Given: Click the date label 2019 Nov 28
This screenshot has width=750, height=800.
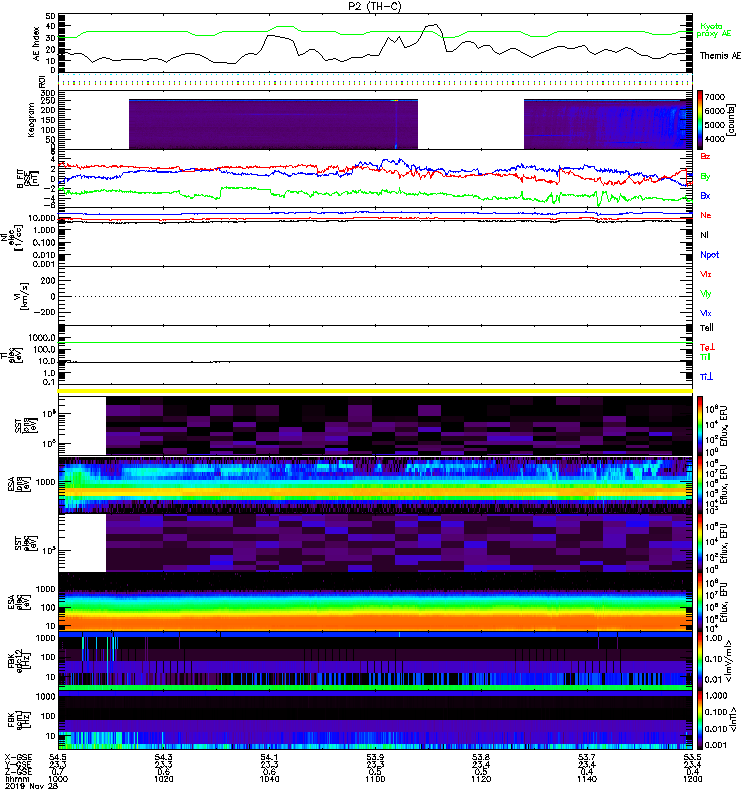Looking at the screenshot, I should pyautogui.click(x=31, y=786).
